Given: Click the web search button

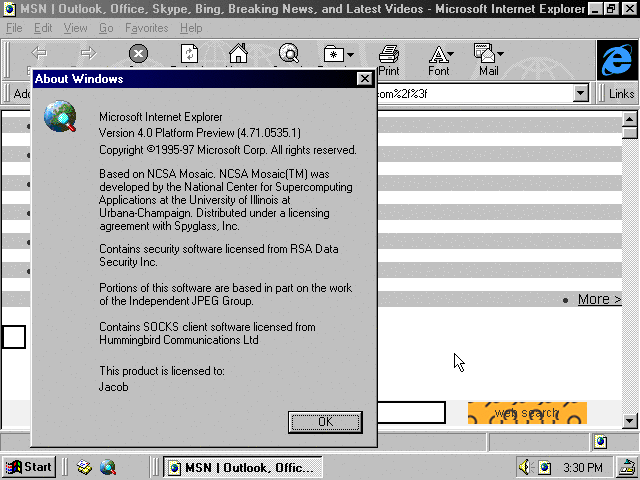Looking at the screenshot, I should 527,413.
